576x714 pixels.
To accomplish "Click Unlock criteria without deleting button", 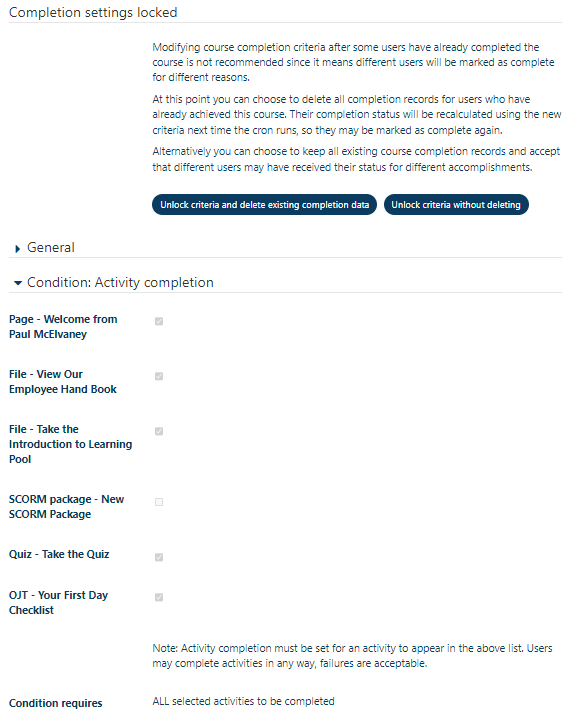I will [x=456, y=204].
